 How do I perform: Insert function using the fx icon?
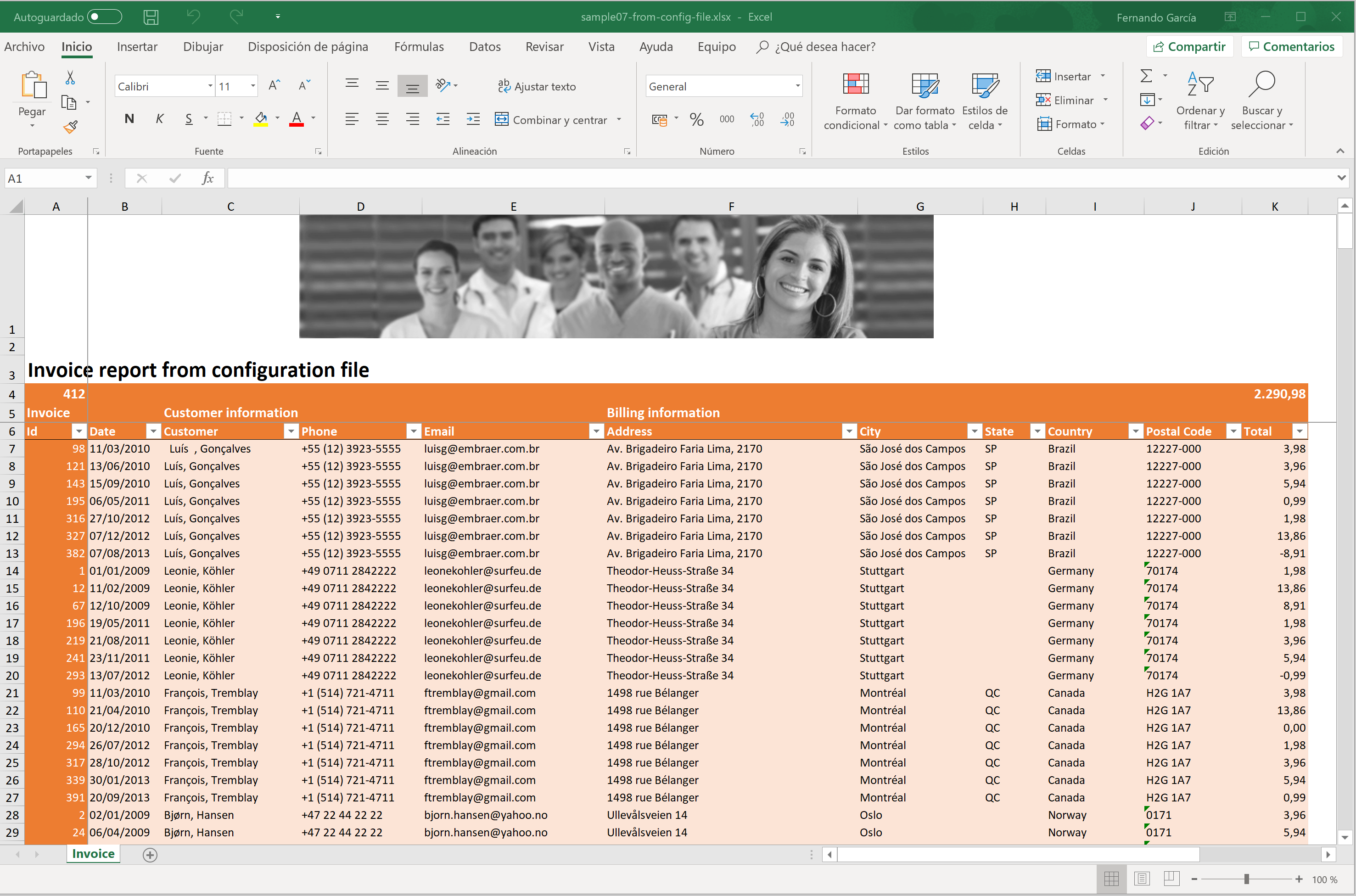click(208, 178)
